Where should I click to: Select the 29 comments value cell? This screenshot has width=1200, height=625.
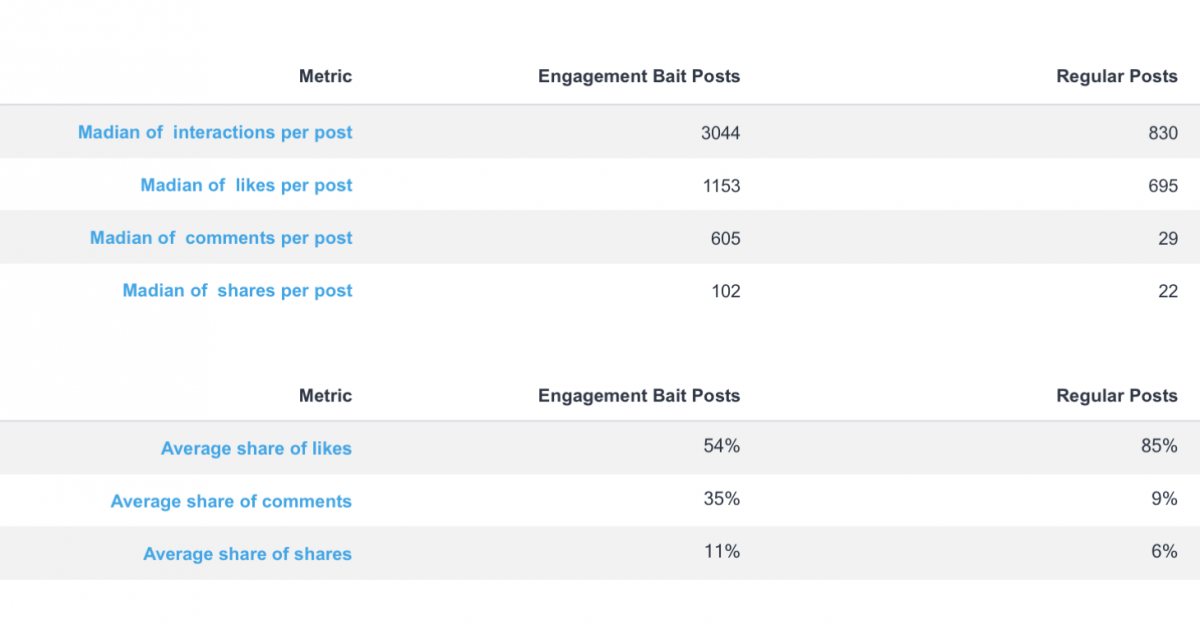pos(1167,238)
